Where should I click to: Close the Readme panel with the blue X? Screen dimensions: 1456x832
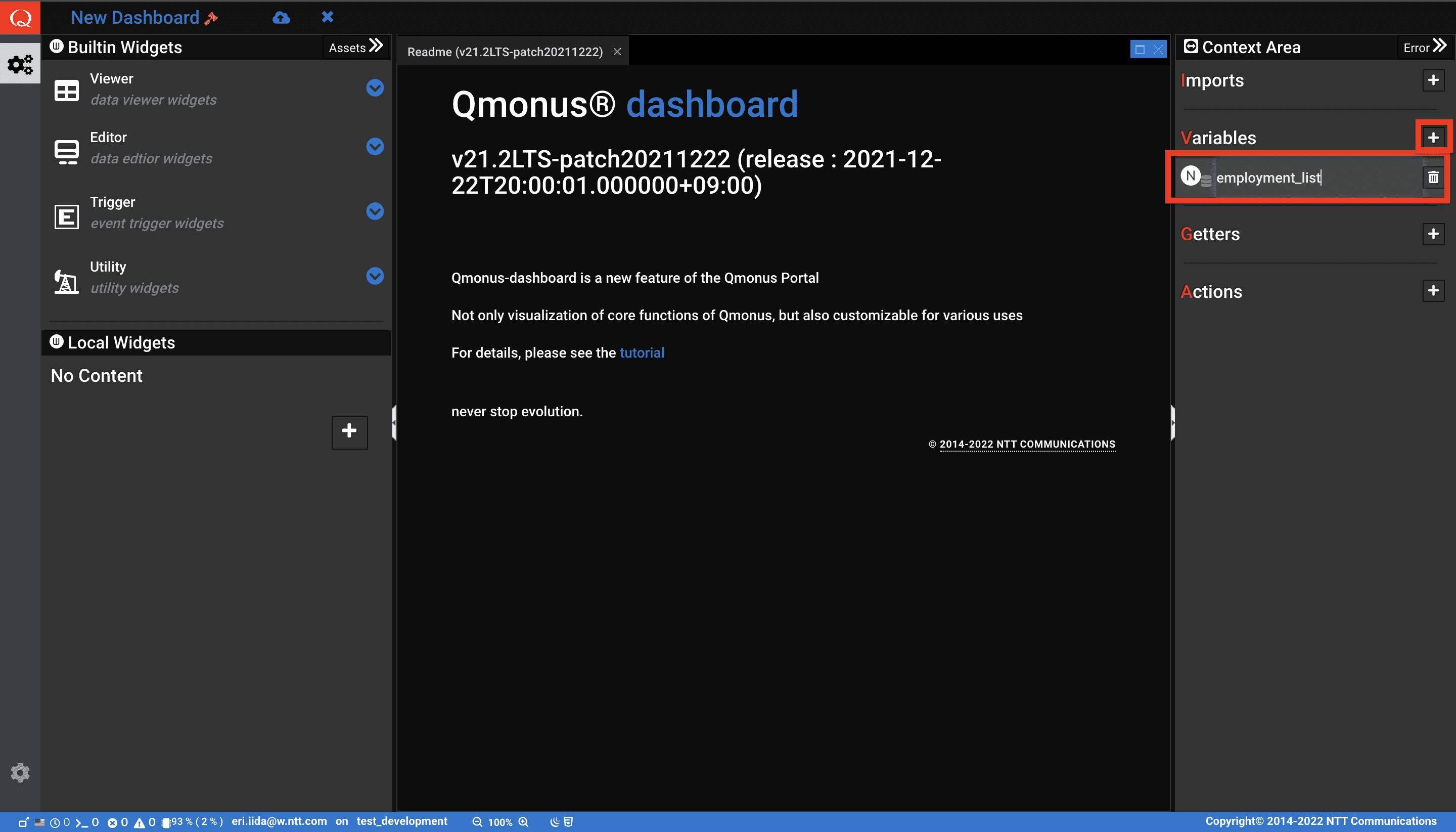1158,50
